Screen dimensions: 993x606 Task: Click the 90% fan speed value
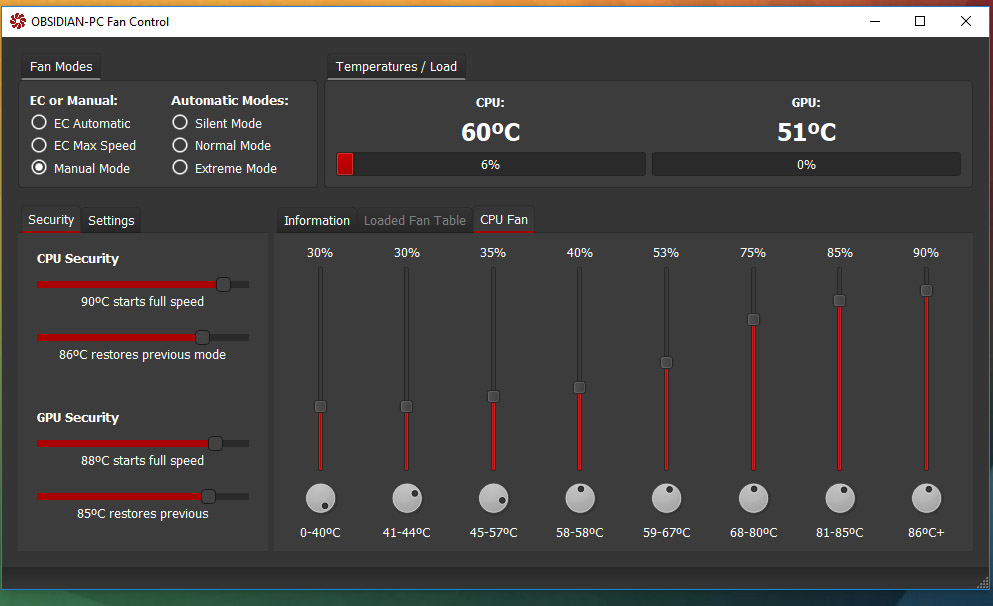(x=925, y=253)
